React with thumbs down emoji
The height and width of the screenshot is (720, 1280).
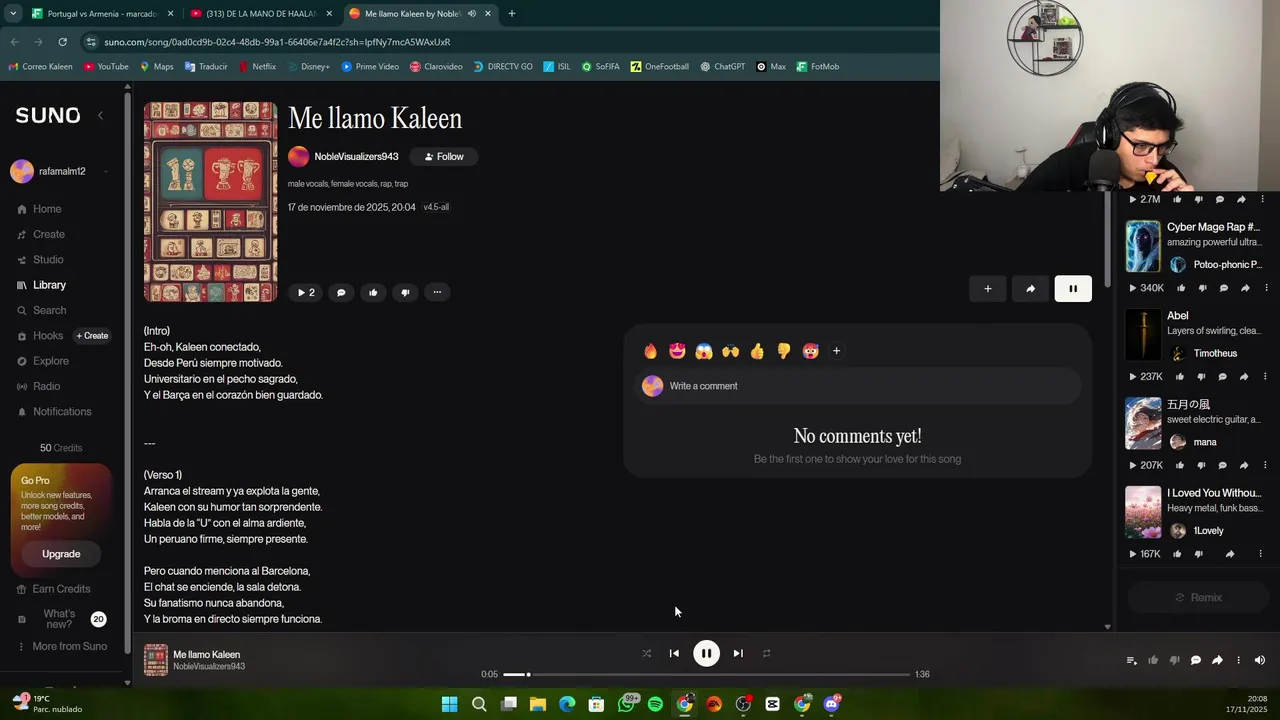[783, 351]
